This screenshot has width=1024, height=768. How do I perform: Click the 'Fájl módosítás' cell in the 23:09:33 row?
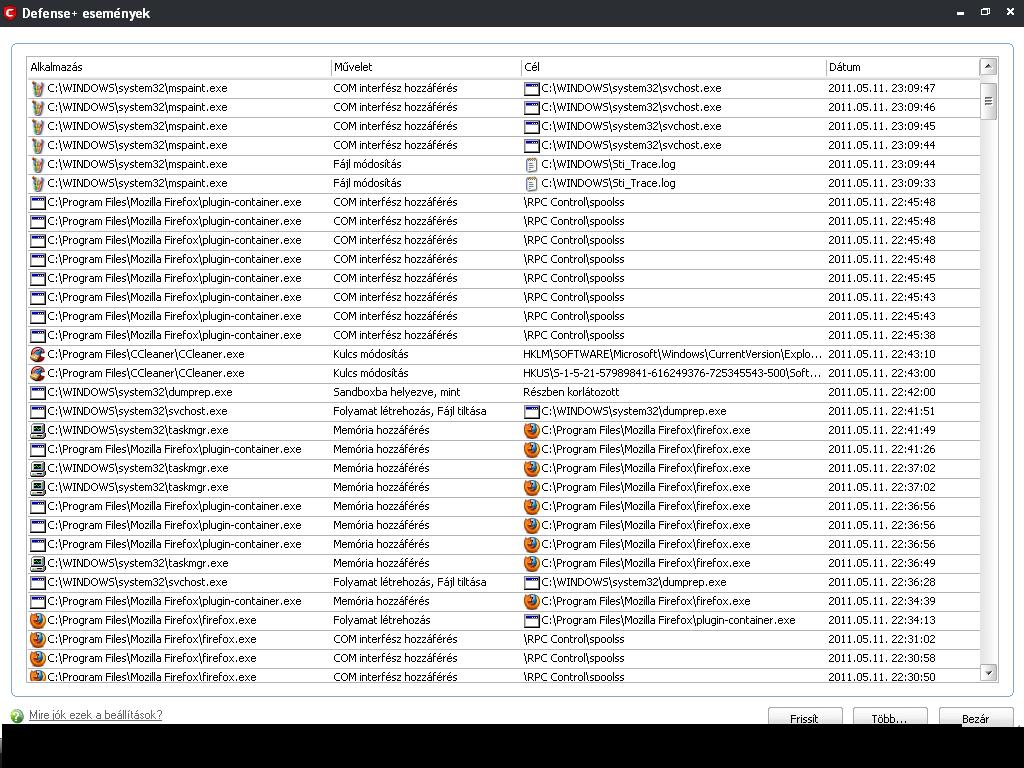(x=367, y=184)
